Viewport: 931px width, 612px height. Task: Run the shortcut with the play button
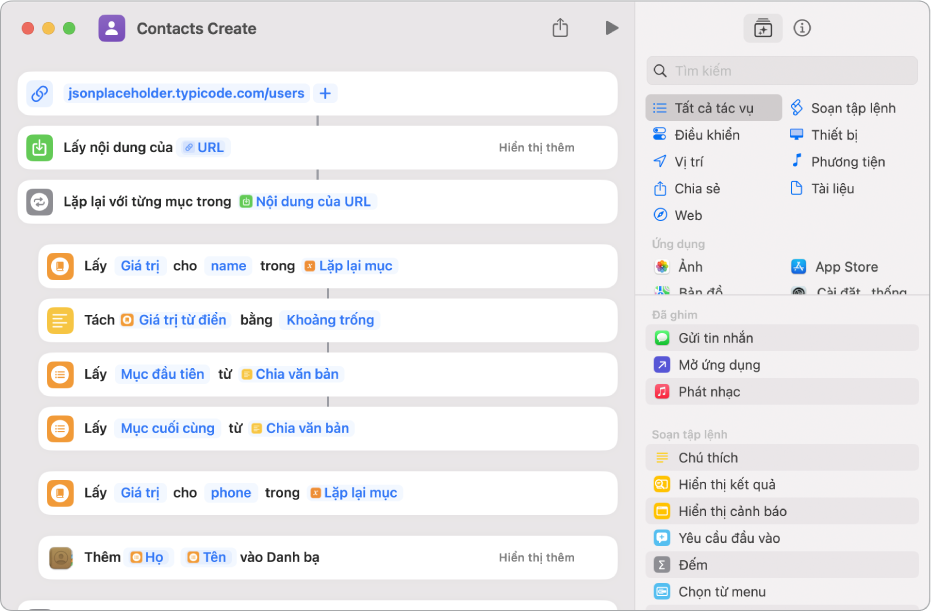(612, 28)
